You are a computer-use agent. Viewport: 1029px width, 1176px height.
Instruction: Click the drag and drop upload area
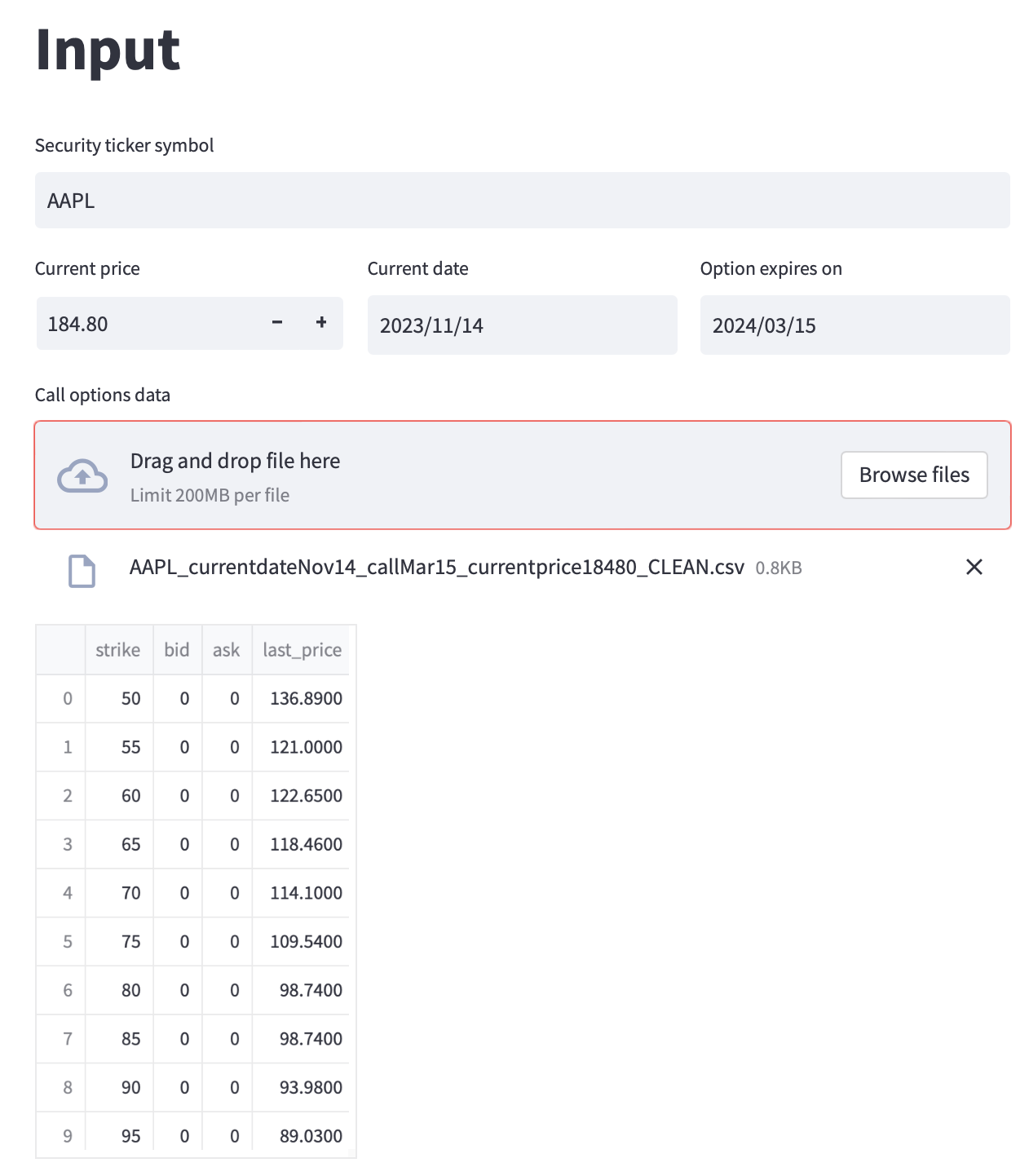(523, 475)
